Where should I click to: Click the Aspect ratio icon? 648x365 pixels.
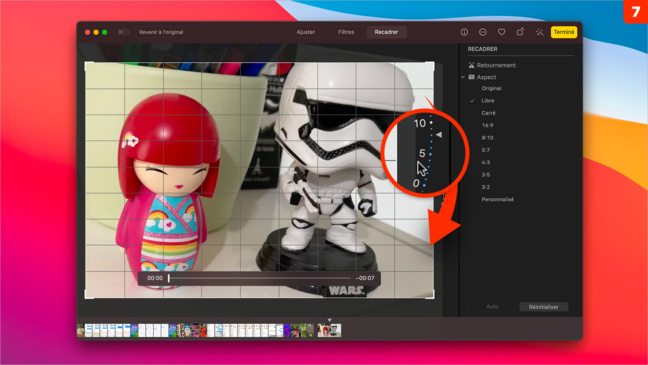(x=472, y=77)
